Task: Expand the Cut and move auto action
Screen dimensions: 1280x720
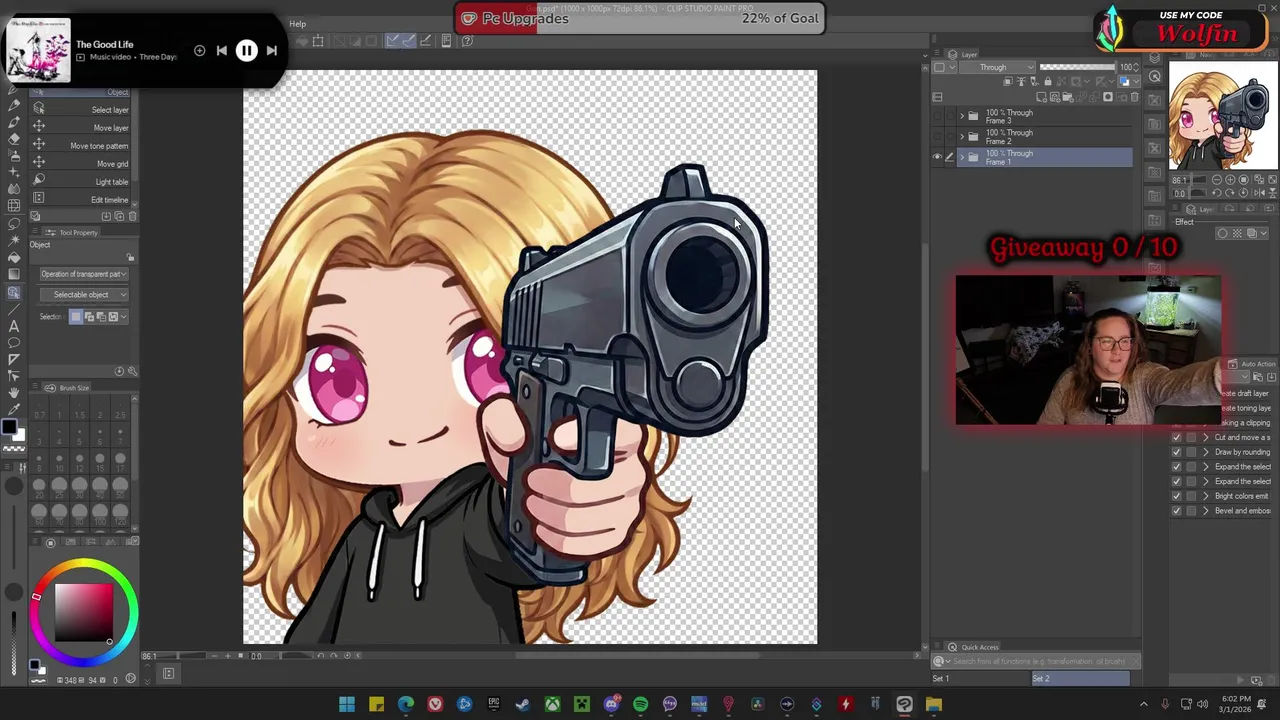Action: pyautogui.click(x=1205, y=438)
